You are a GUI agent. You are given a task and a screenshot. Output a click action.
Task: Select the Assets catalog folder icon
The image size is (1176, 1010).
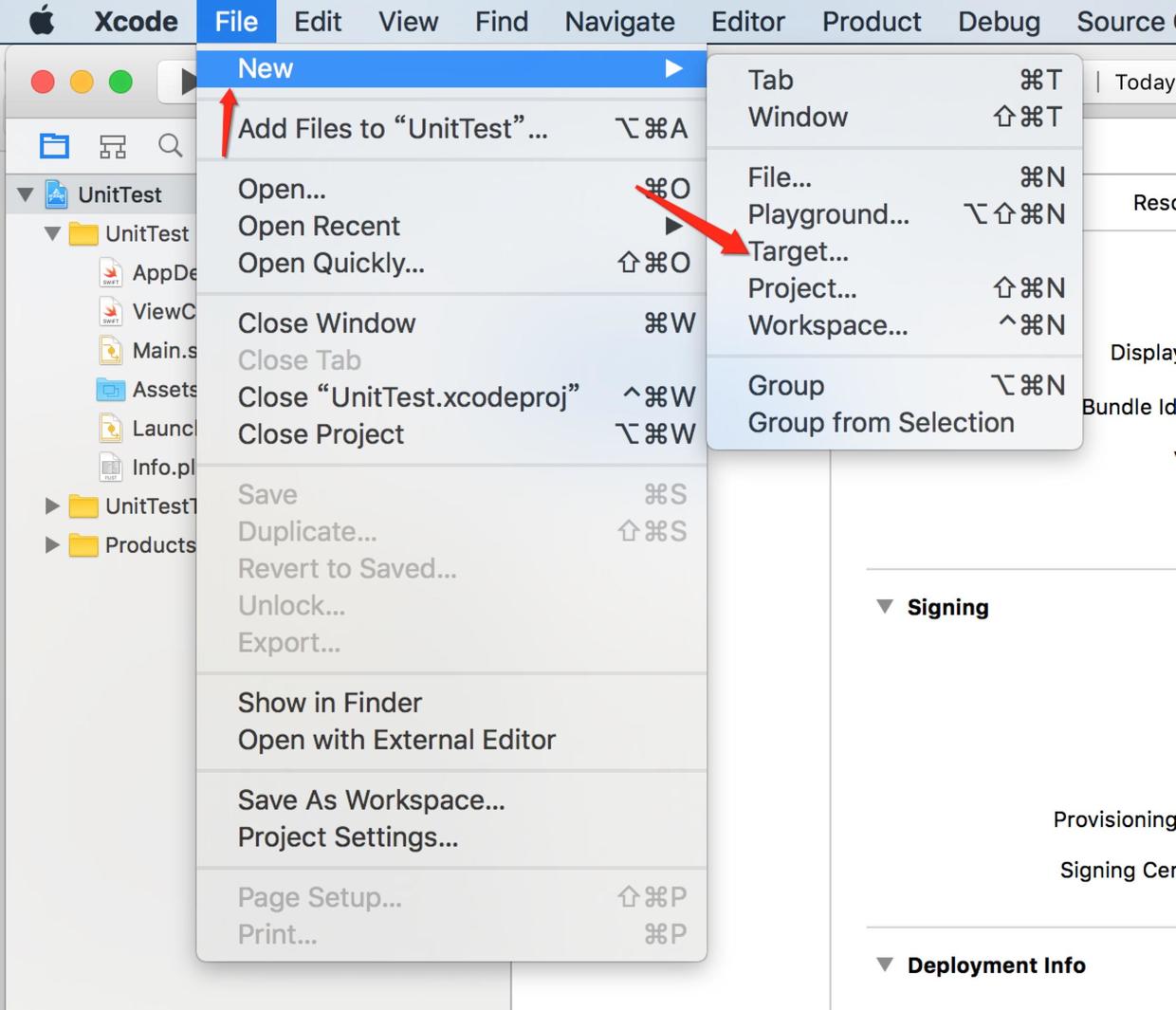click(x=111, y=389)
